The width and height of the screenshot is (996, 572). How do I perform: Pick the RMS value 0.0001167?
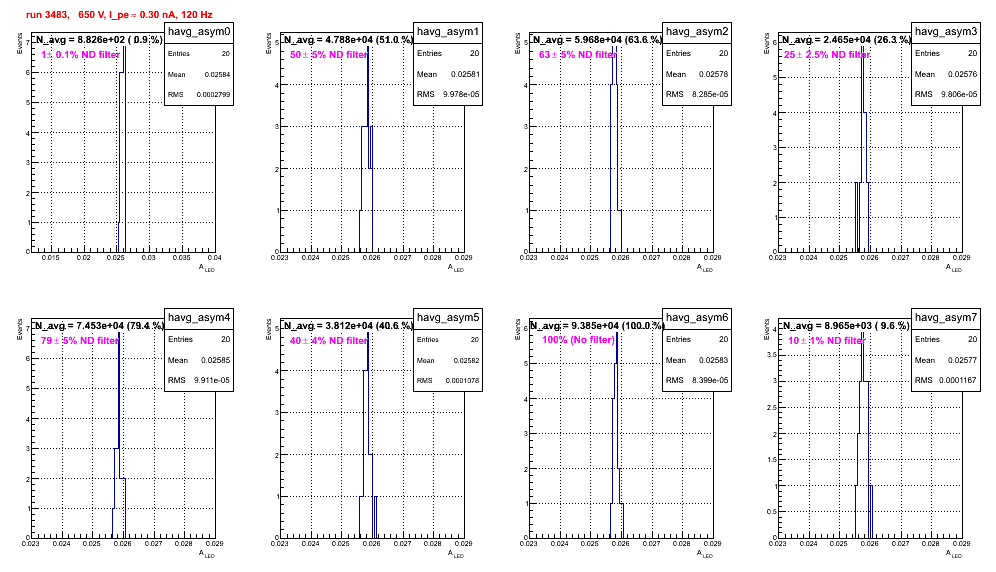coord(957,381)
